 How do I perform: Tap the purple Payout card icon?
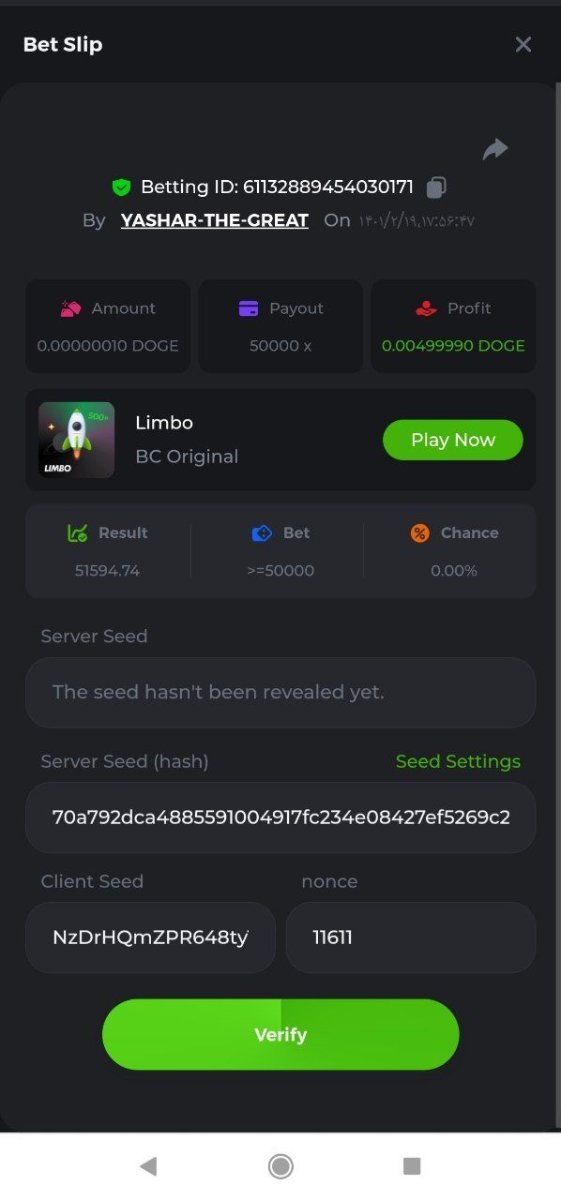[x=249, y=309]
